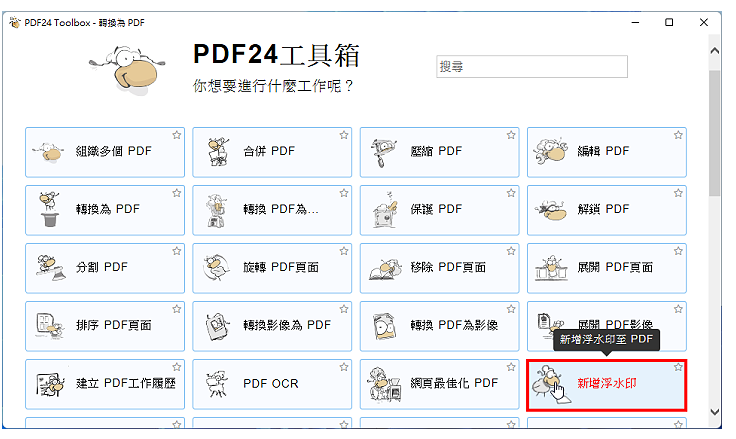
Task: Star the 移除 PDF頁面 tool
Action: tap(511, 251)
